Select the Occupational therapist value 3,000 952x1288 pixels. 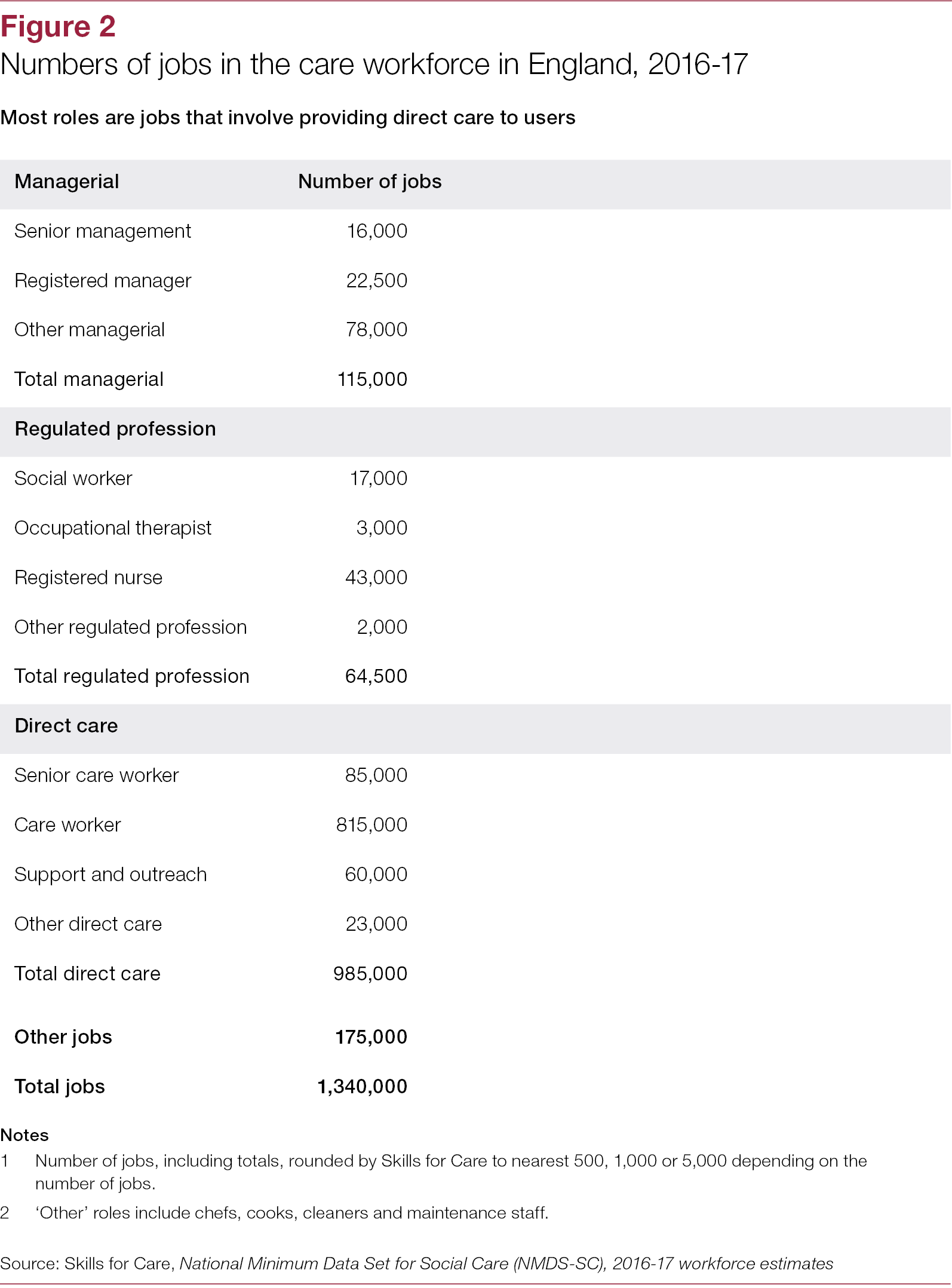point(382,528)
